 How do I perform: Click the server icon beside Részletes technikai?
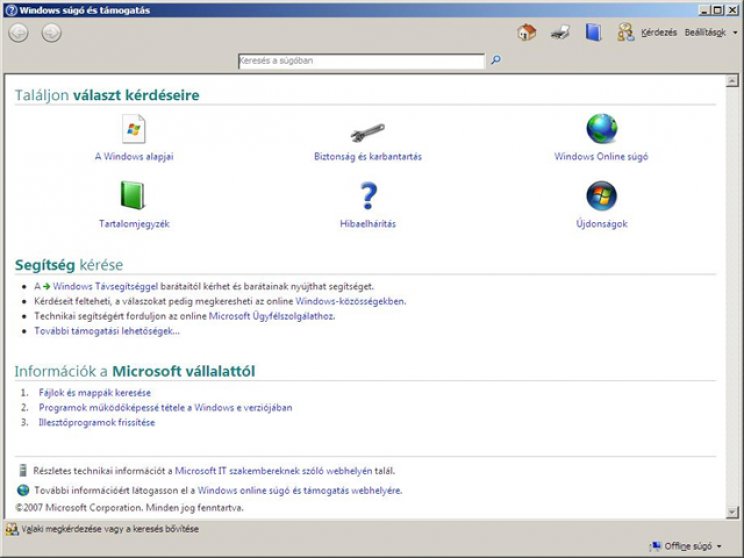tap(22, 470)
